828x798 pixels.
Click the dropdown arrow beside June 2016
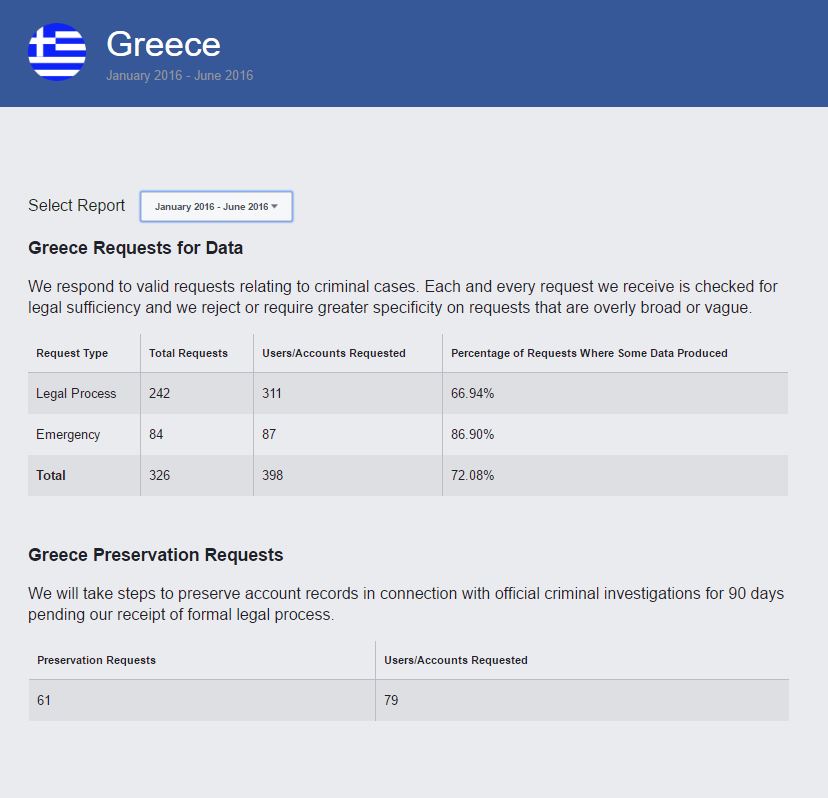(x=275, y=207)
